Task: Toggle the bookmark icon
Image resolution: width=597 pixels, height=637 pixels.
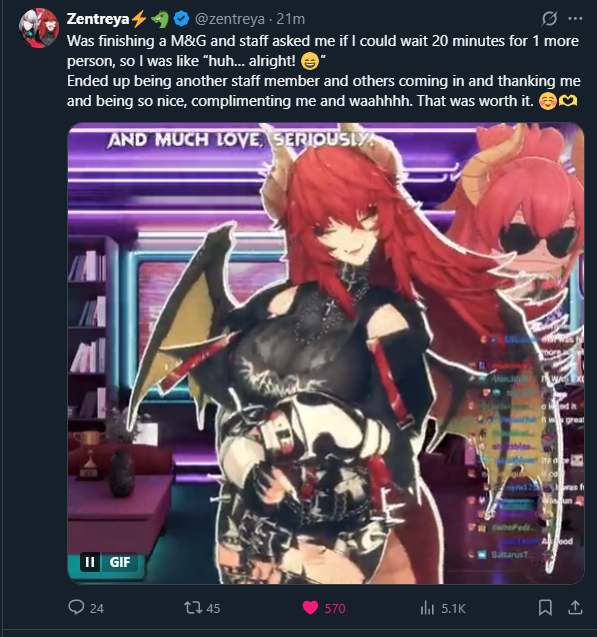Action: tap(545, 608)
